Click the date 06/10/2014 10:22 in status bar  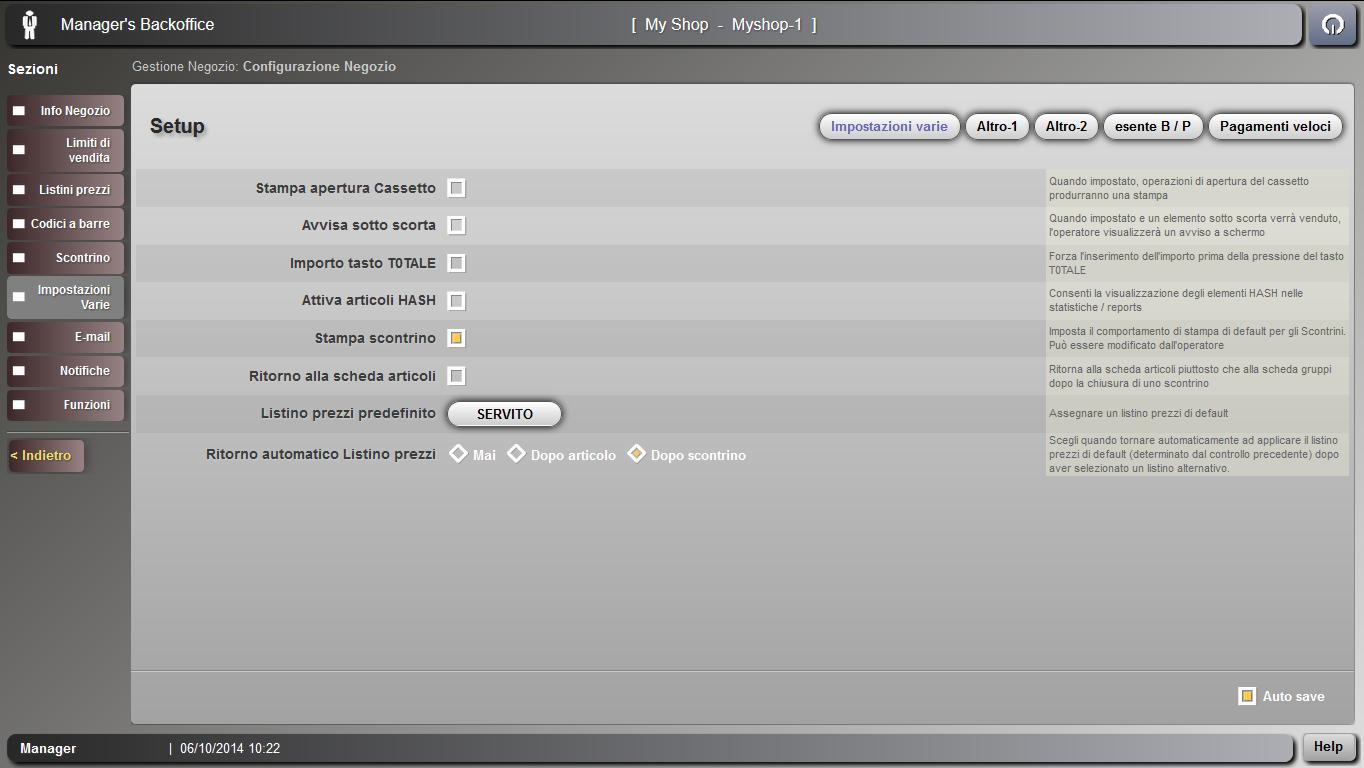click(230, 748)
